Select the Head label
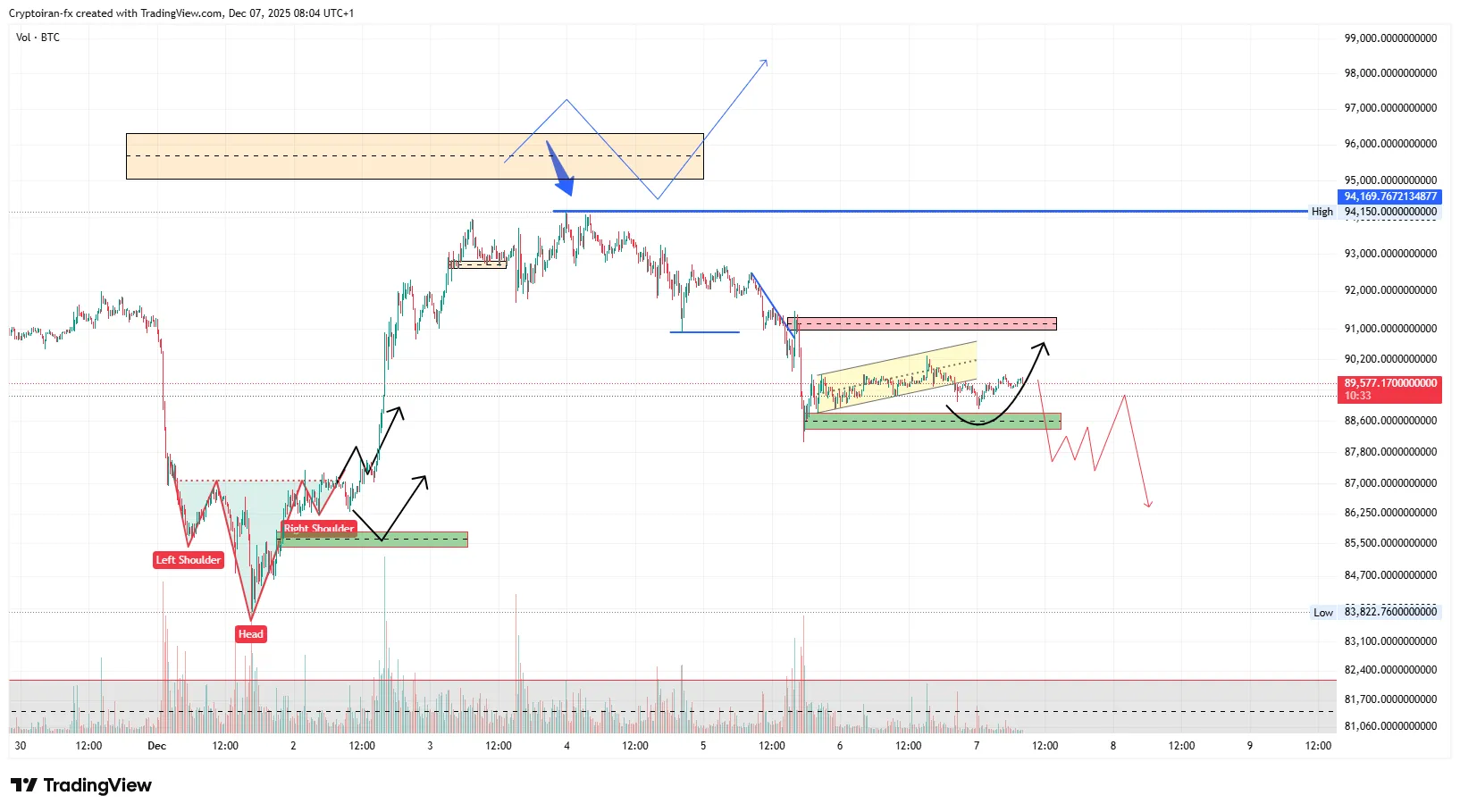1460x812 pixels. [251, 634]
